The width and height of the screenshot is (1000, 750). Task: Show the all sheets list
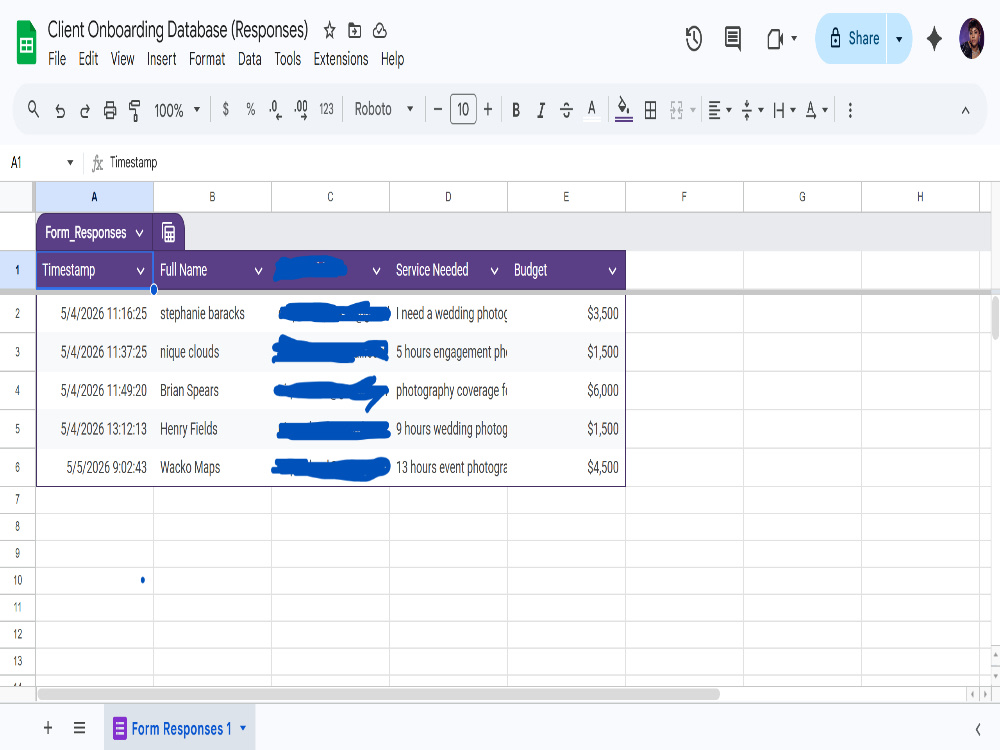(79, 728)
